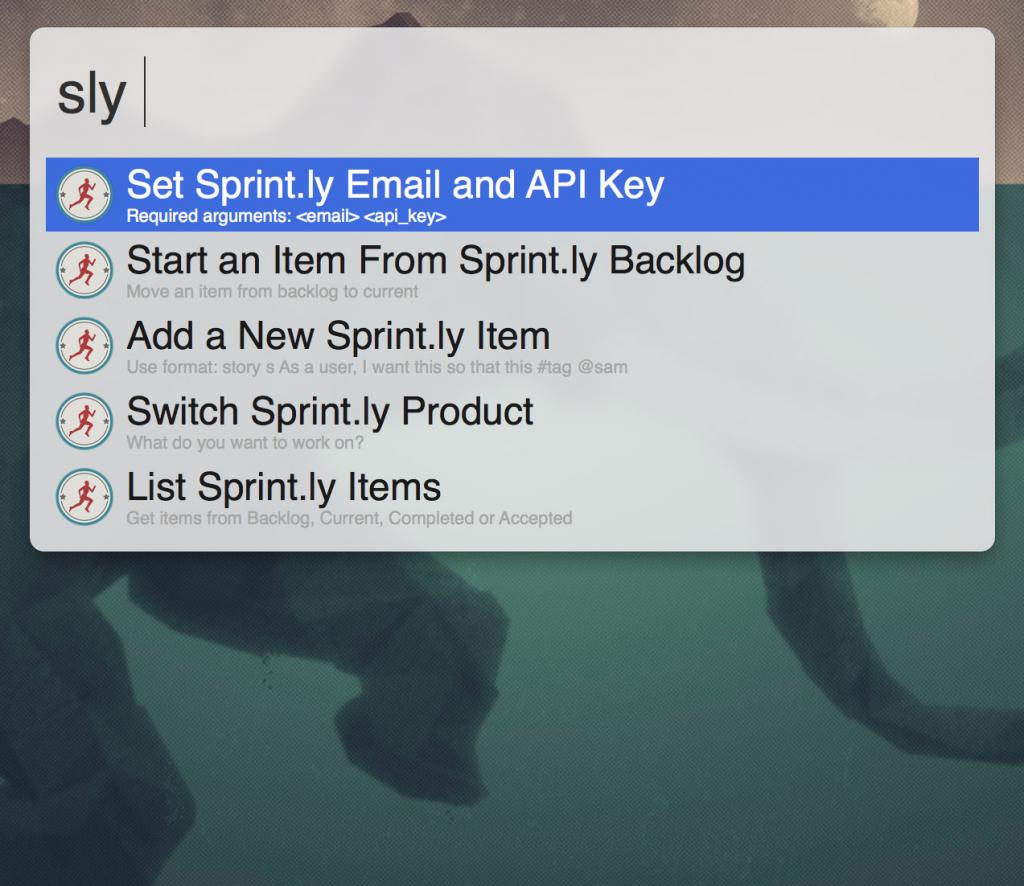
Task: Click the Switch Sprint.ly Product runner icon
Action: (x=84, y=421)
